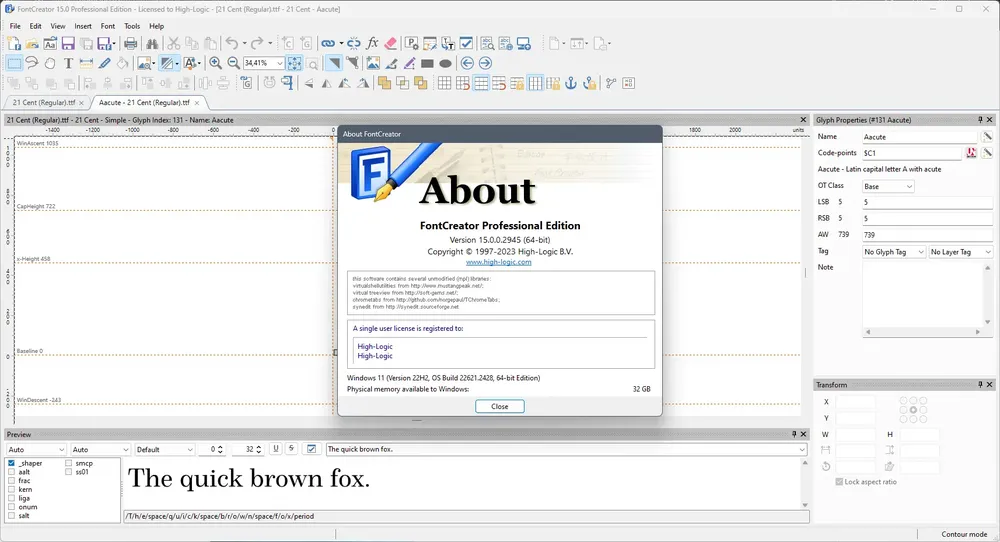Click the Save font icon
1000x542 pixels.
click(x=68, y=43)
